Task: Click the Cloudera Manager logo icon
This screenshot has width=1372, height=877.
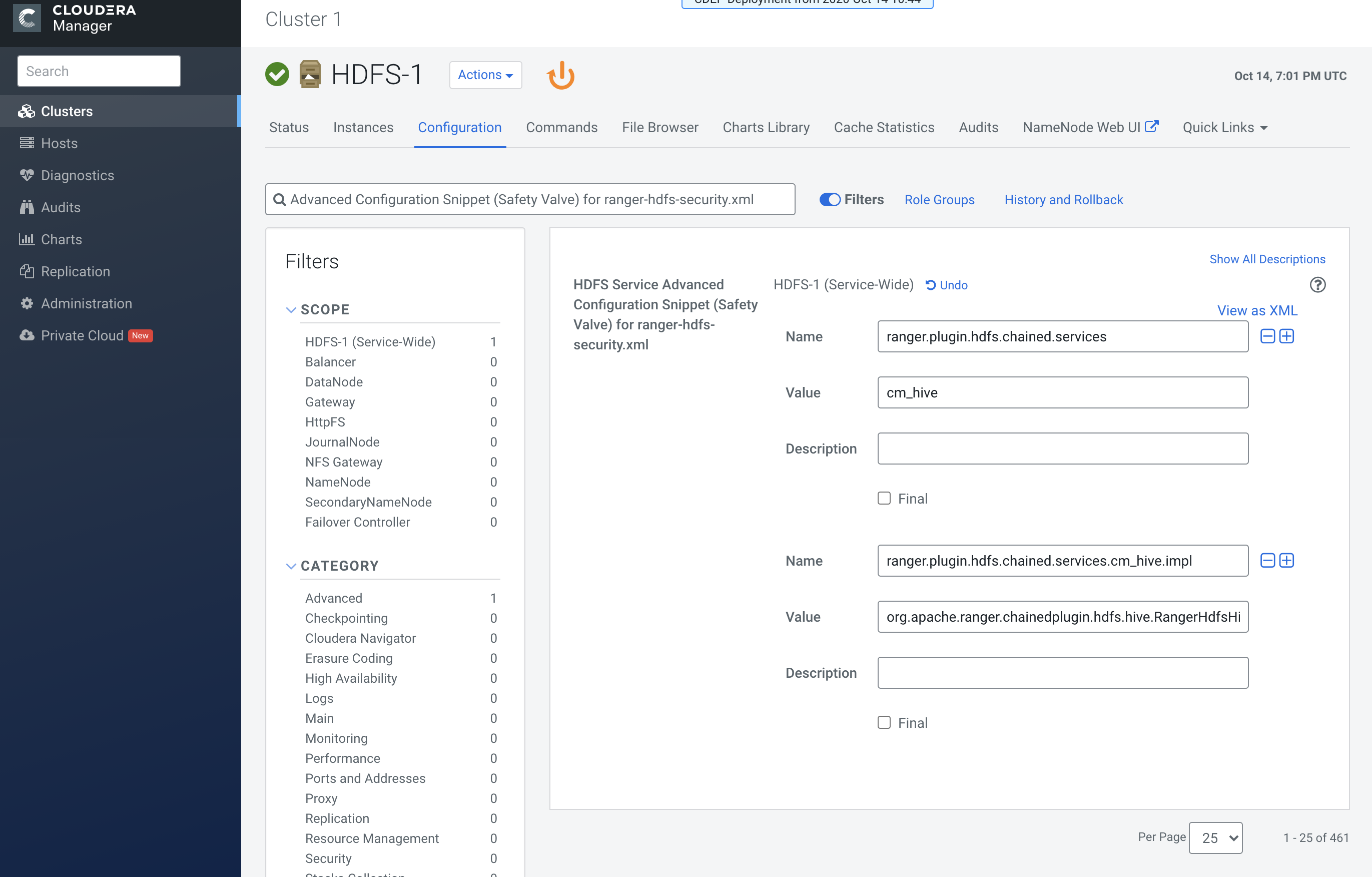Action: [27, 18]
